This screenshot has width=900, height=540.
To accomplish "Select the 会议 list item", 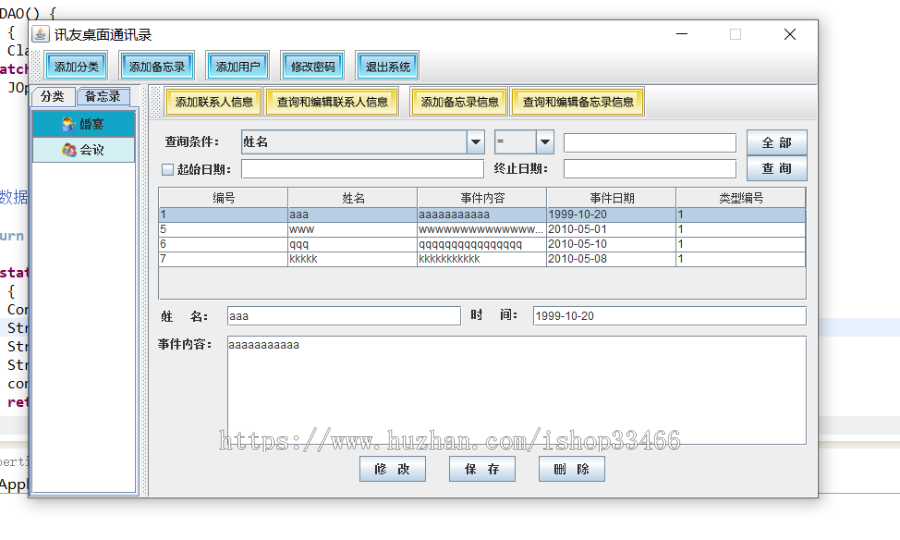I will (x=84, y=150).
